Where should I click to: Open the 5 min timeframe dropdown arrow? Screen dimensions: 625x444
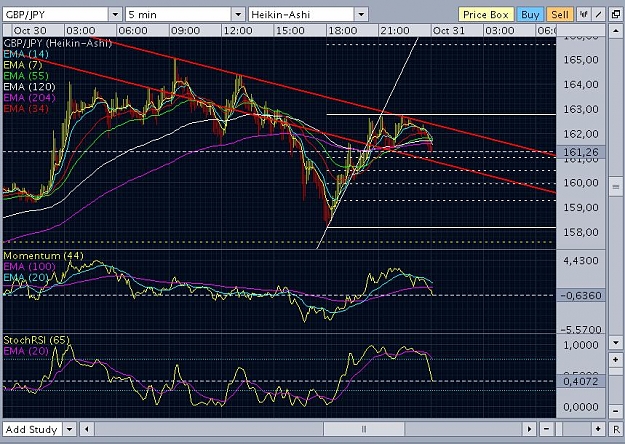(x=238, y=15)
